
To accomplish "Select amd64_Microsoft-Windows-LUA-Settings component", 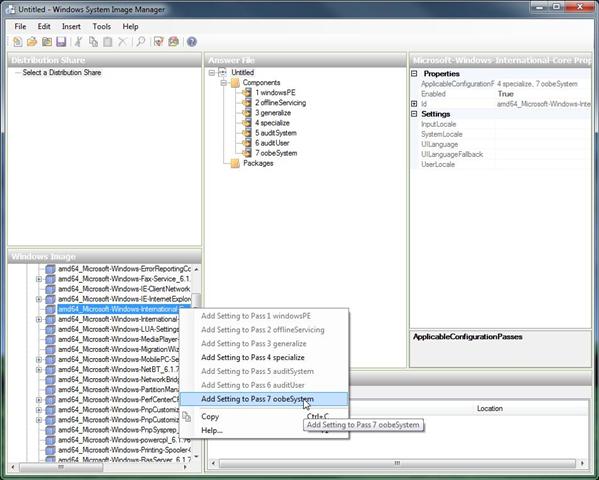I will (x=118, y=329).
